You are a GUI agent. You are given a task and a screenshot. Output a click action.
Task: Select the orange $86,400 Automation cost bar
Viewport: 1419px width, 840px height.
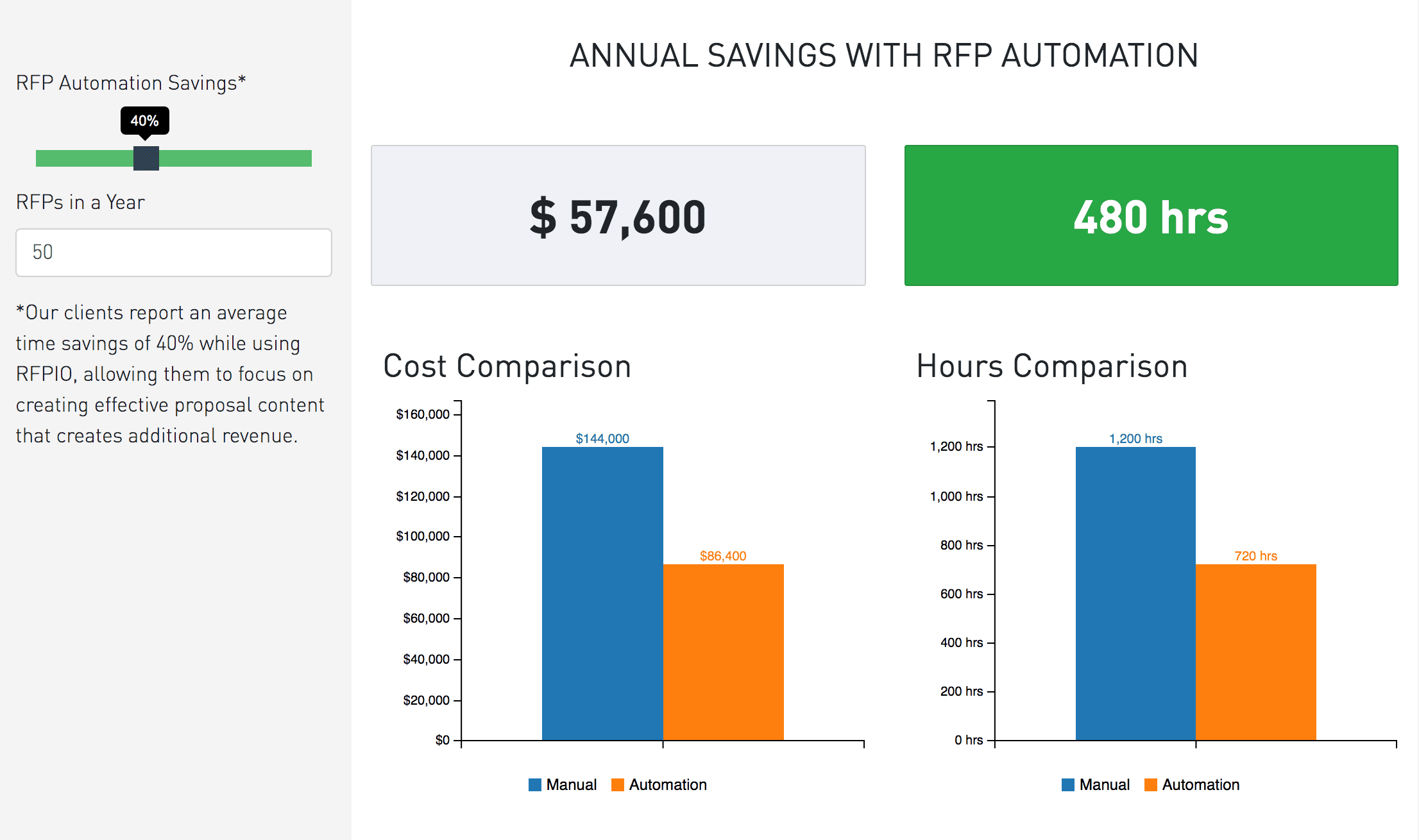point(723,651)
